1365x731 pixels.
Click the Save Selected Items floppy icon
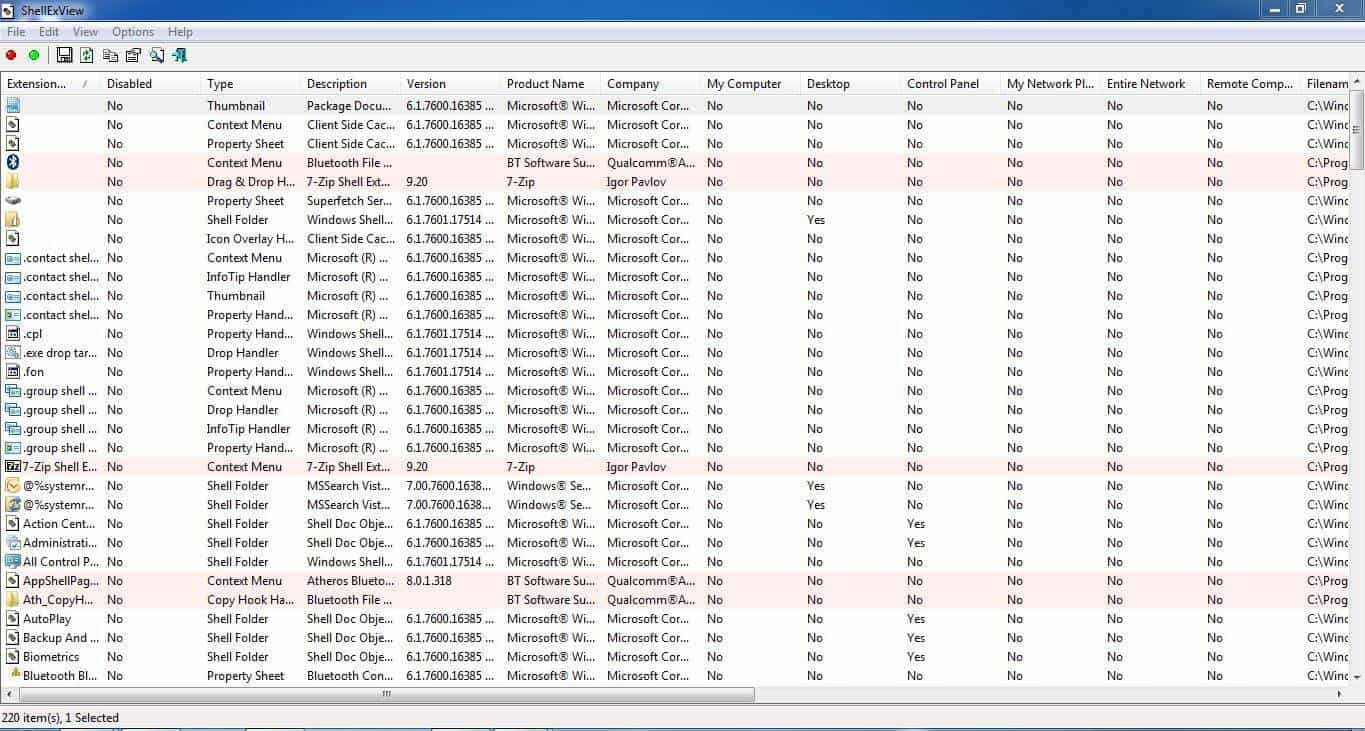[64, 56]
